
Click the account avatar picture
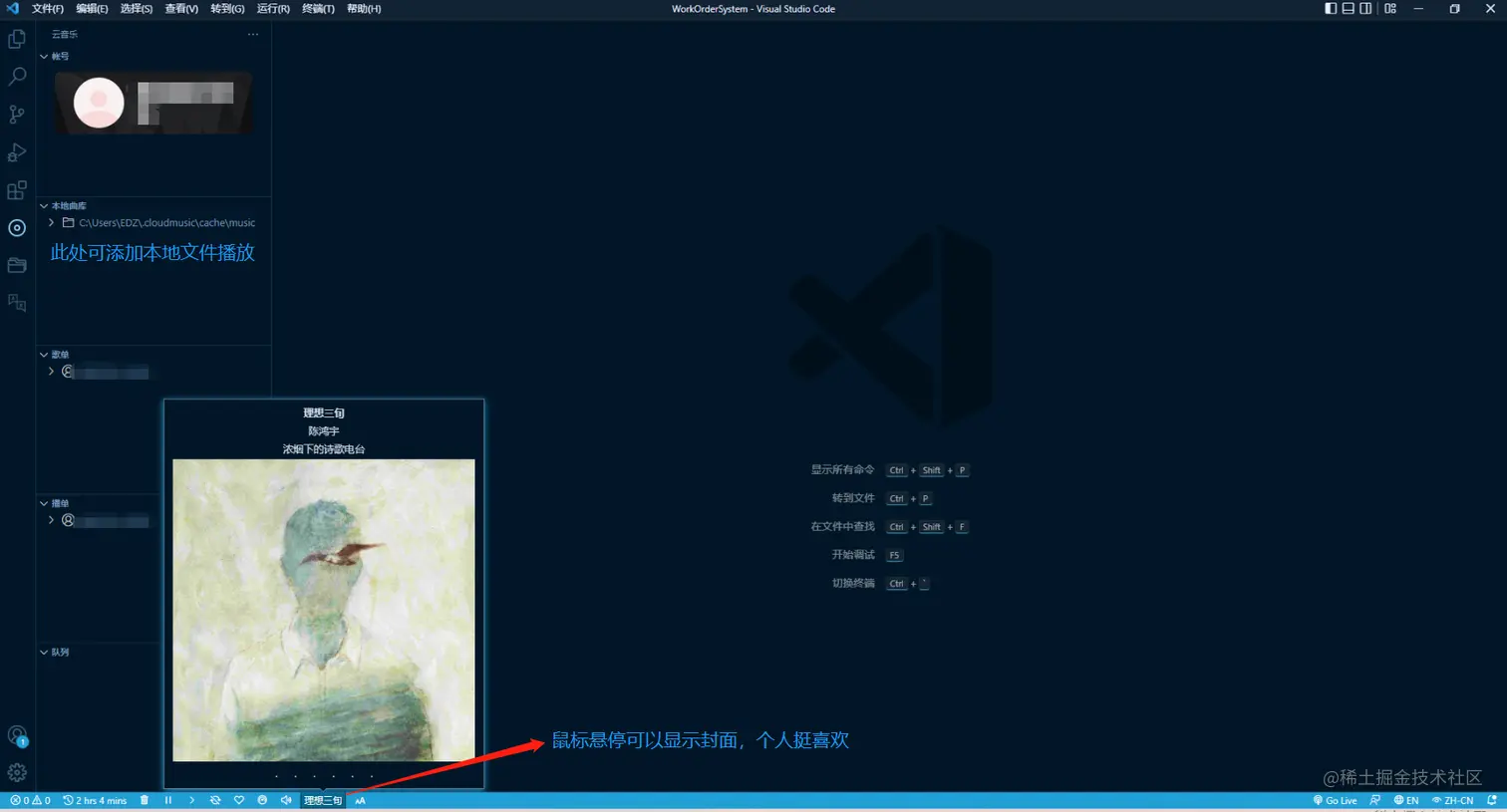[99, 103]
